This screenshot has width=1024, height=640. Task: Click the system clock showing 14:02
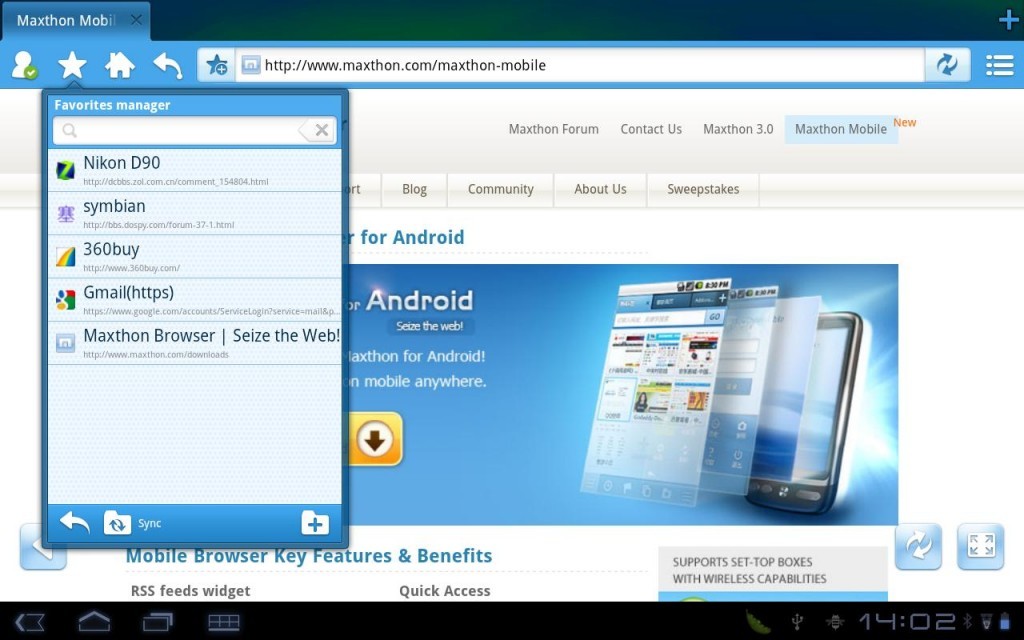pos(906,621)
